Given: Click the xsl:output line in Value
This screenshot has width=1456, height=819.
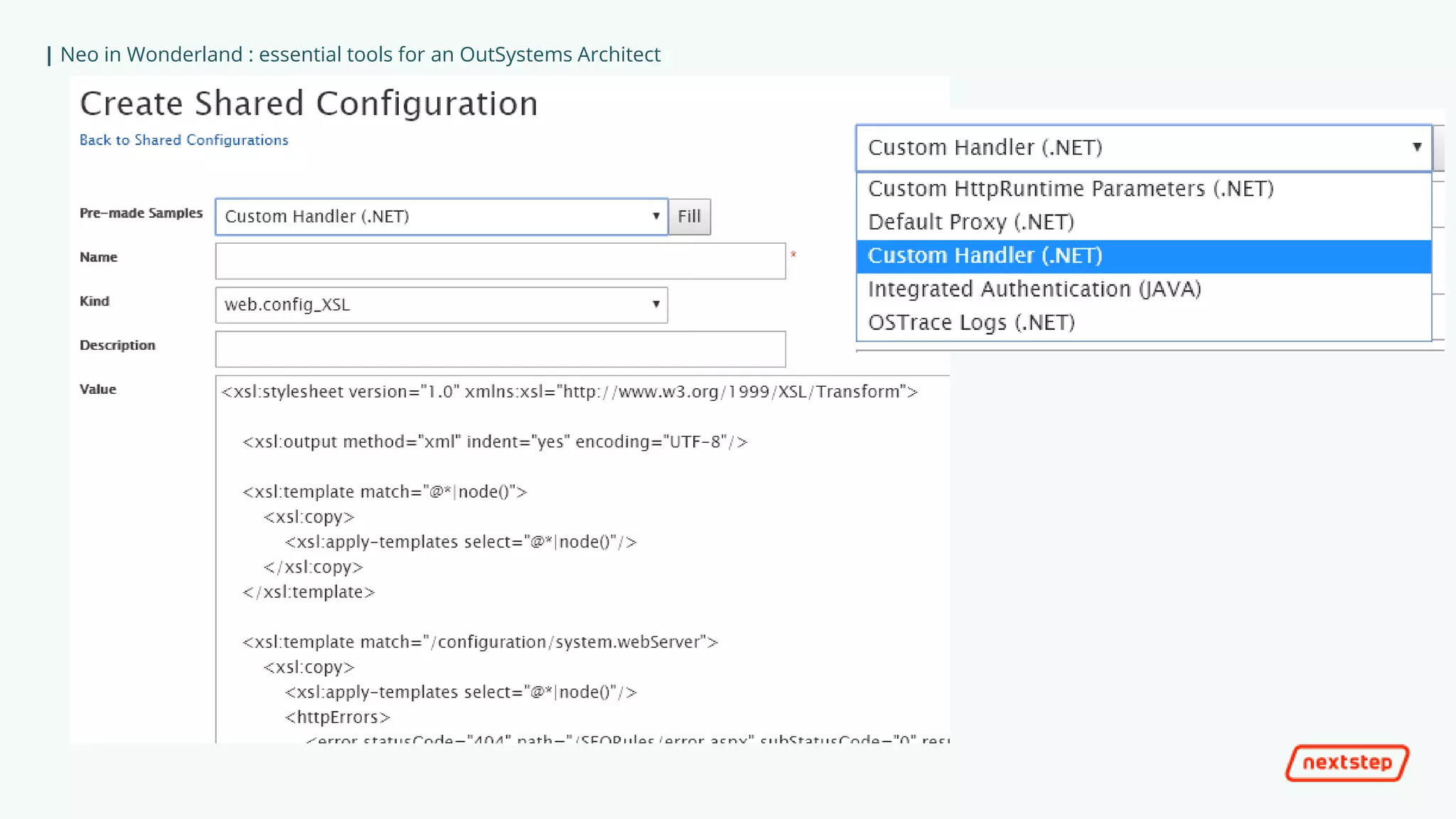Looking at the screenshot, I should pyautogui.click(x=495, y=442).
